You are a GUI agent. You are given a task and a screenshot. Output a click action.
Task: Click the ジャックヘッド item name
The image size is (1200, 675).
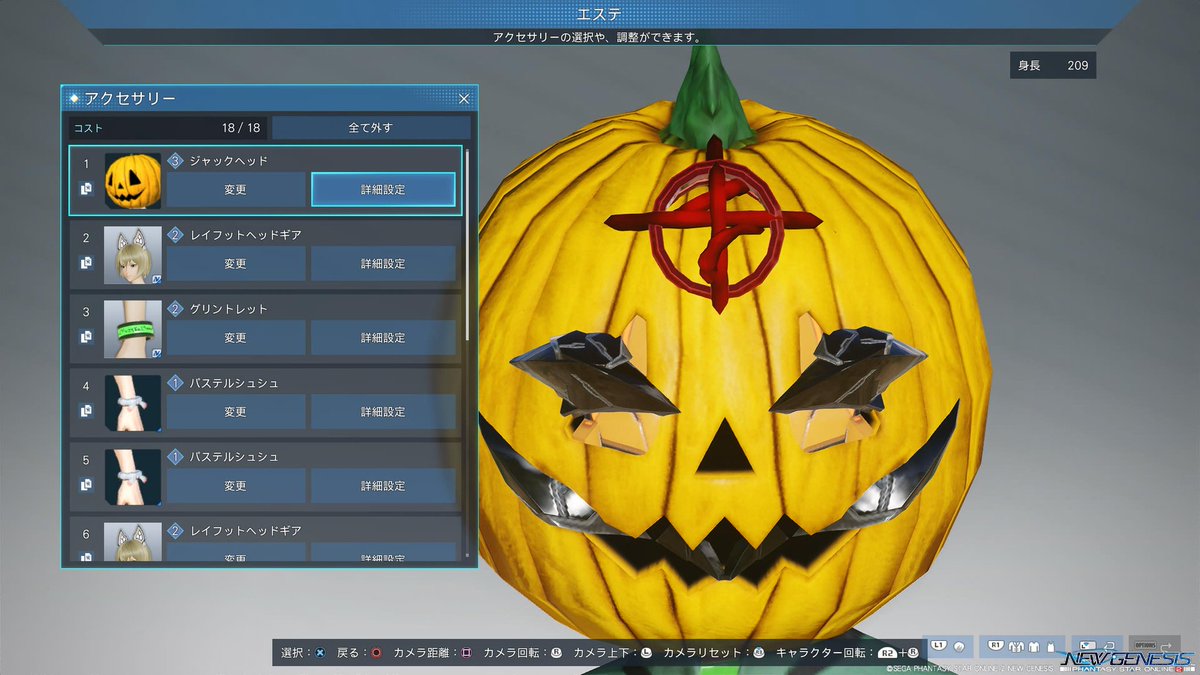(228, 161)
